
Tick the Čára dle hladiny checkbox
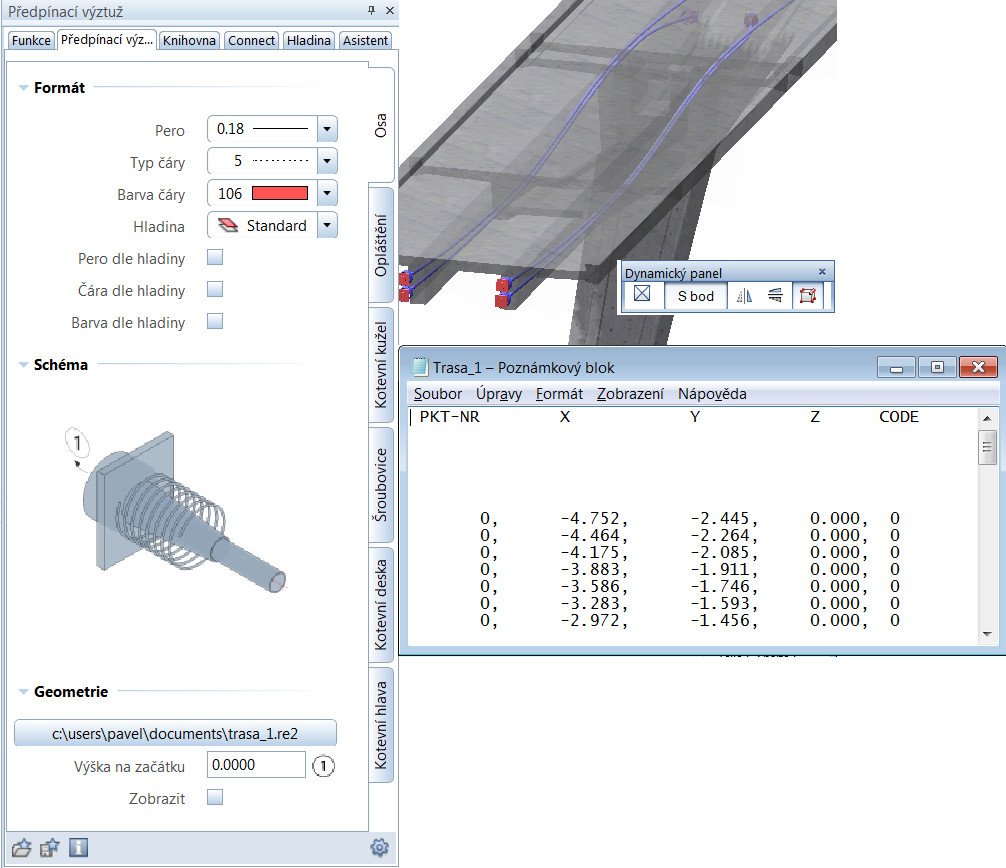tap(215, 290)
